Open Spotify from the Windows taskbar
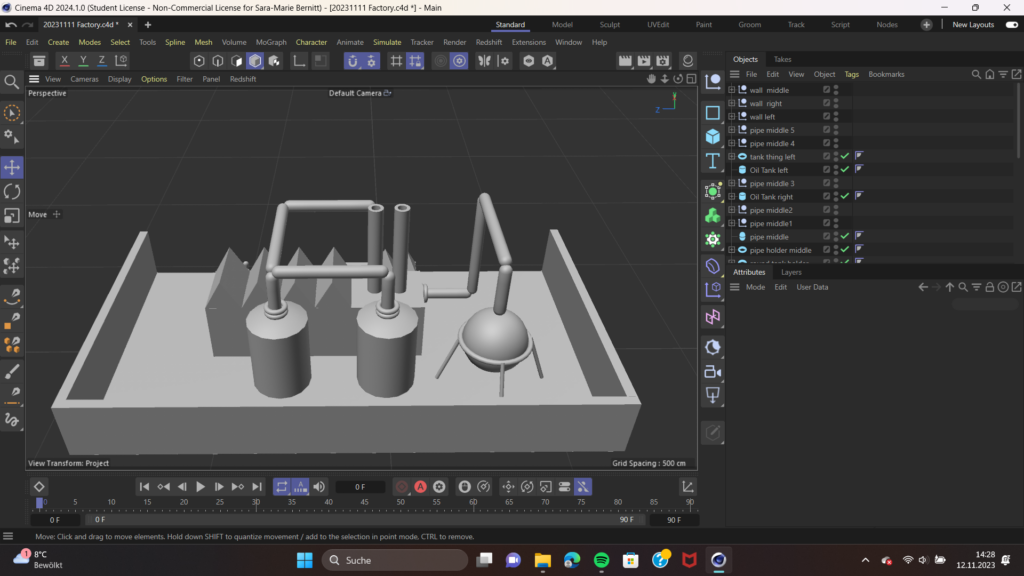 tap(601, 560)
